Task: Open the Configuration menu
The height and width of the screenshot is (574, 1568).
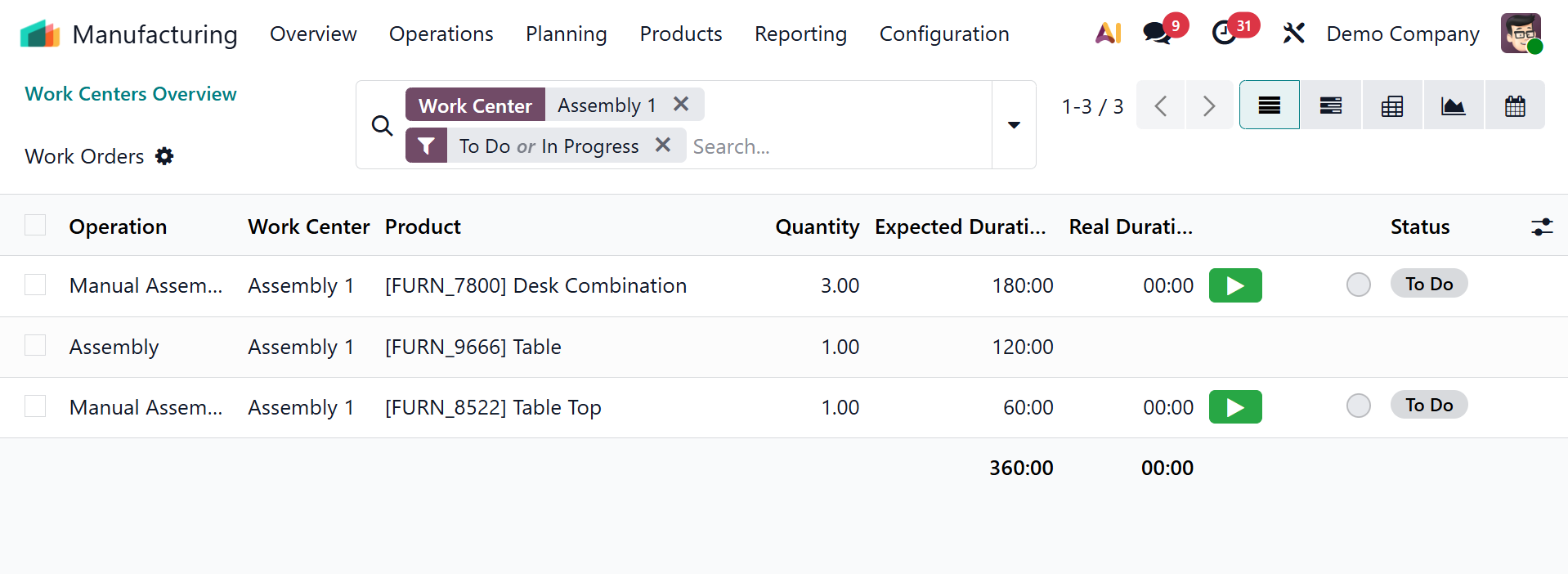Action: (x=943, y=34)
